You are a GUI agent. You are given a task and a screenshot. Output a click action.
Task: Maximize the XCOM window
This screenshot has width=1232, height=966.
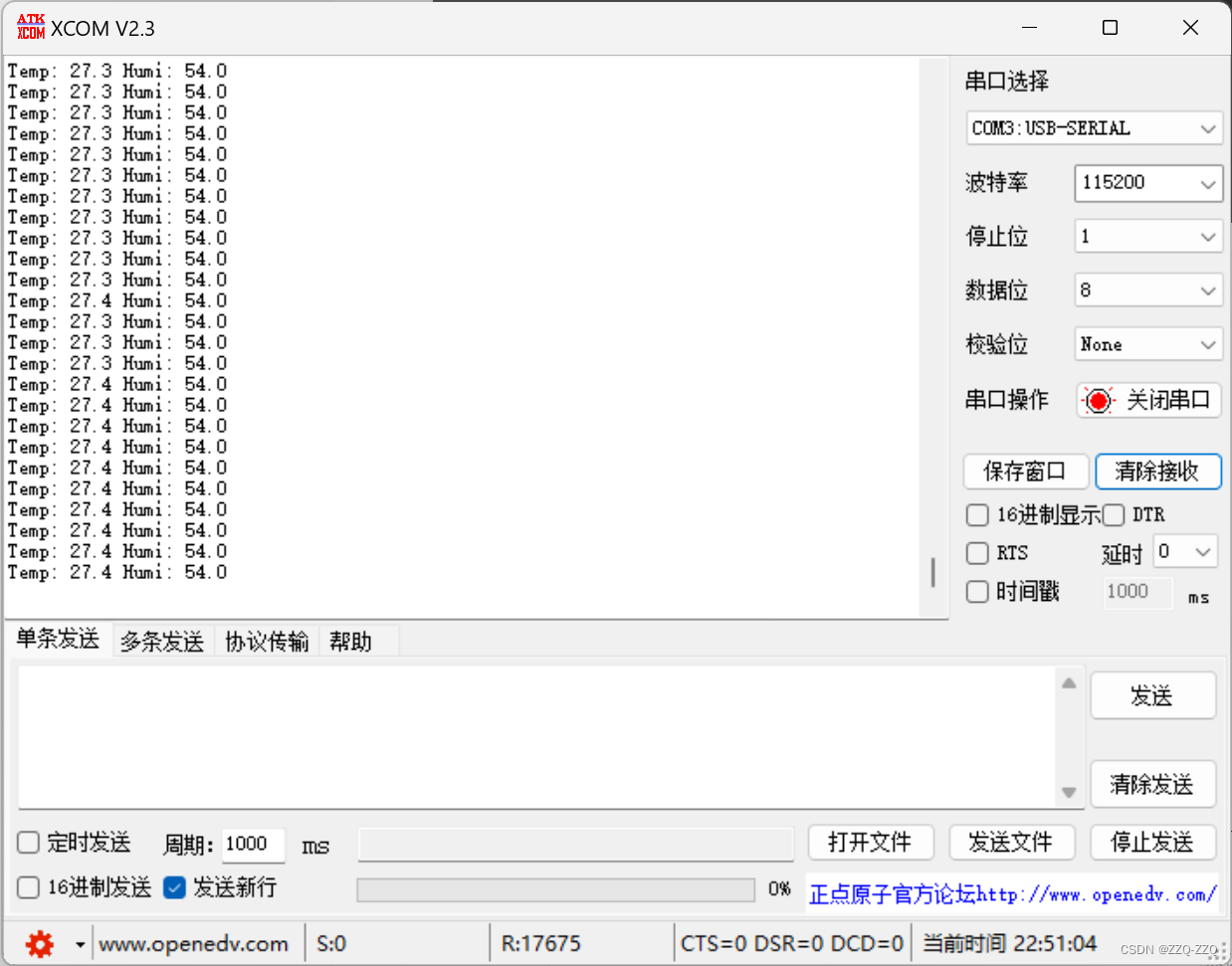point(1111,28)
